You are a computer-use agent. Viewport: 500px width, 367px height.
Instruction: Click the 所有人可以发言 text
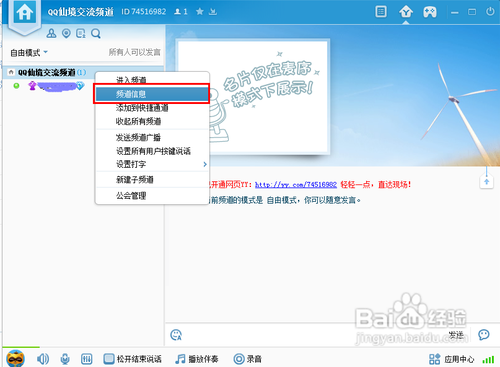point(135,52)
